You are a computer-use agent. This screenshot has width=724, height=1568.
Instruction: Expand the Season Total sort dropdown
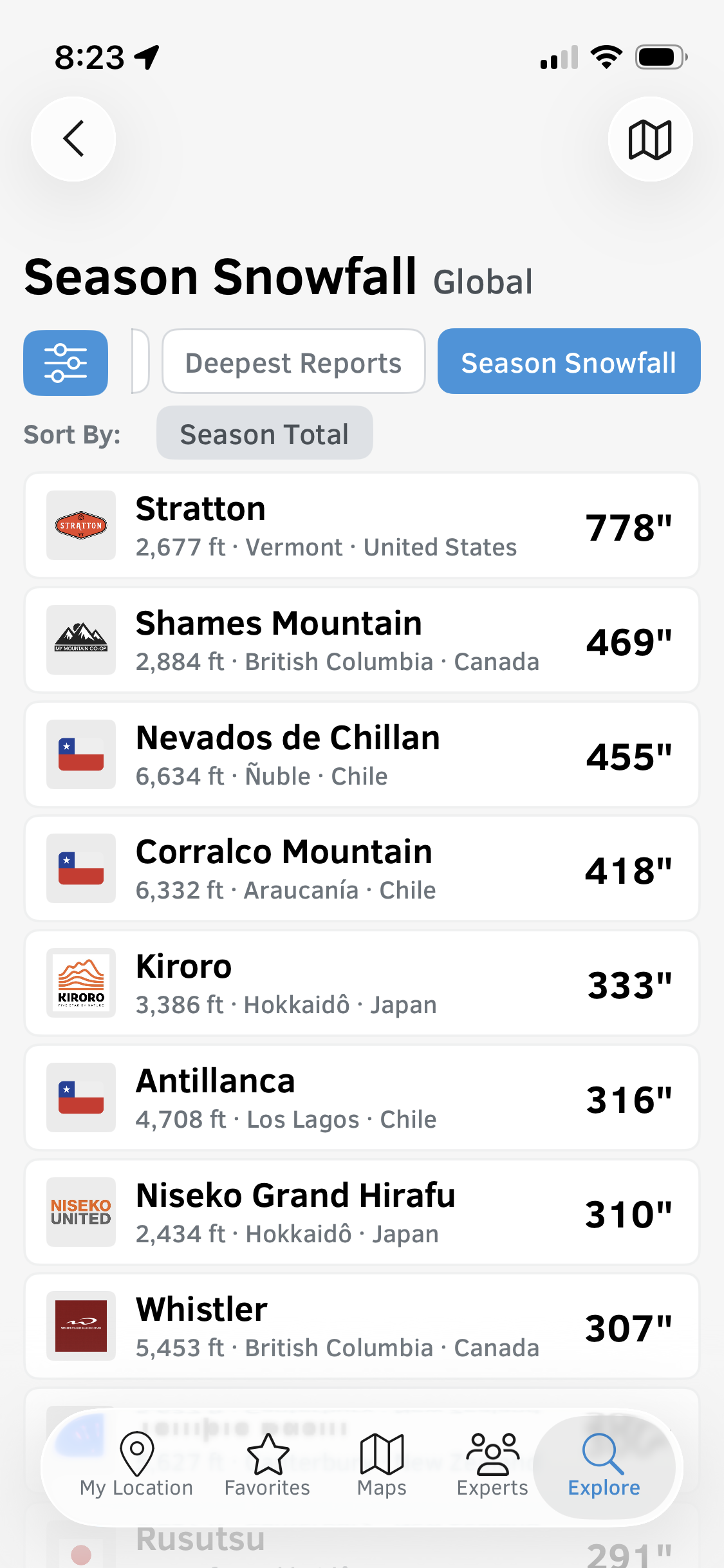coord(265,433)
